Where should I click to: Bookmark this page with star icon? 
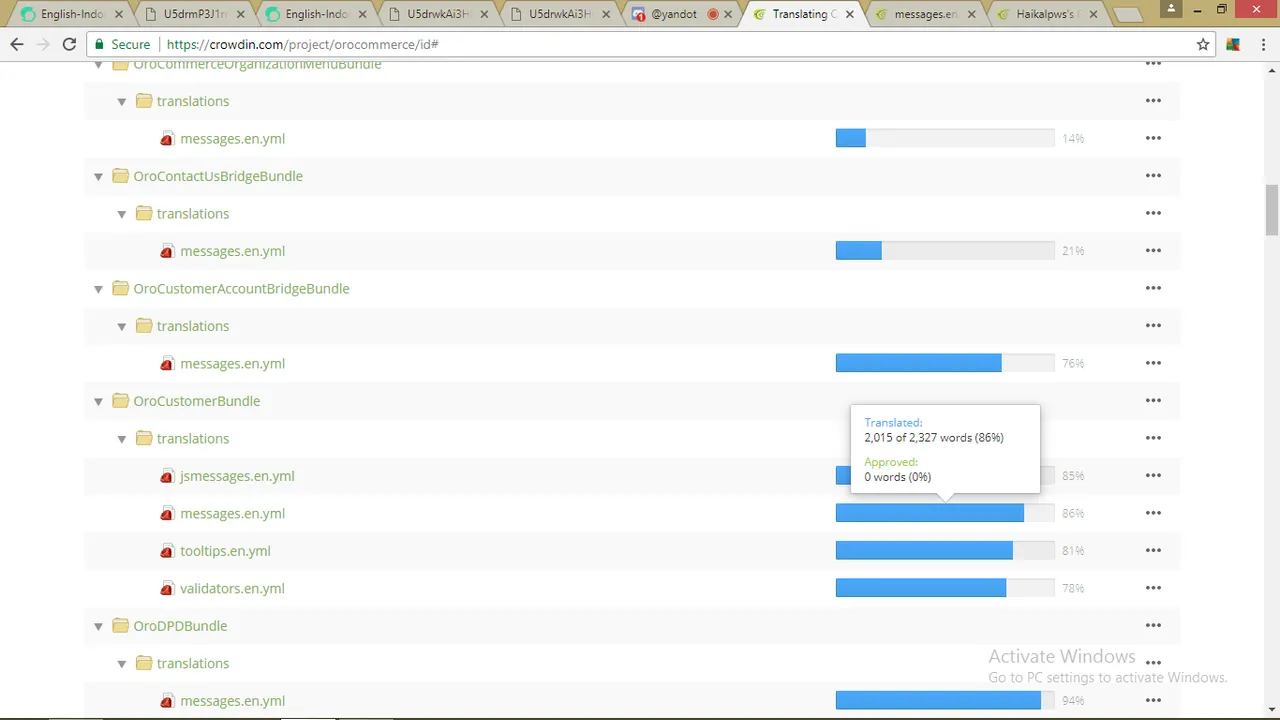1203,44
